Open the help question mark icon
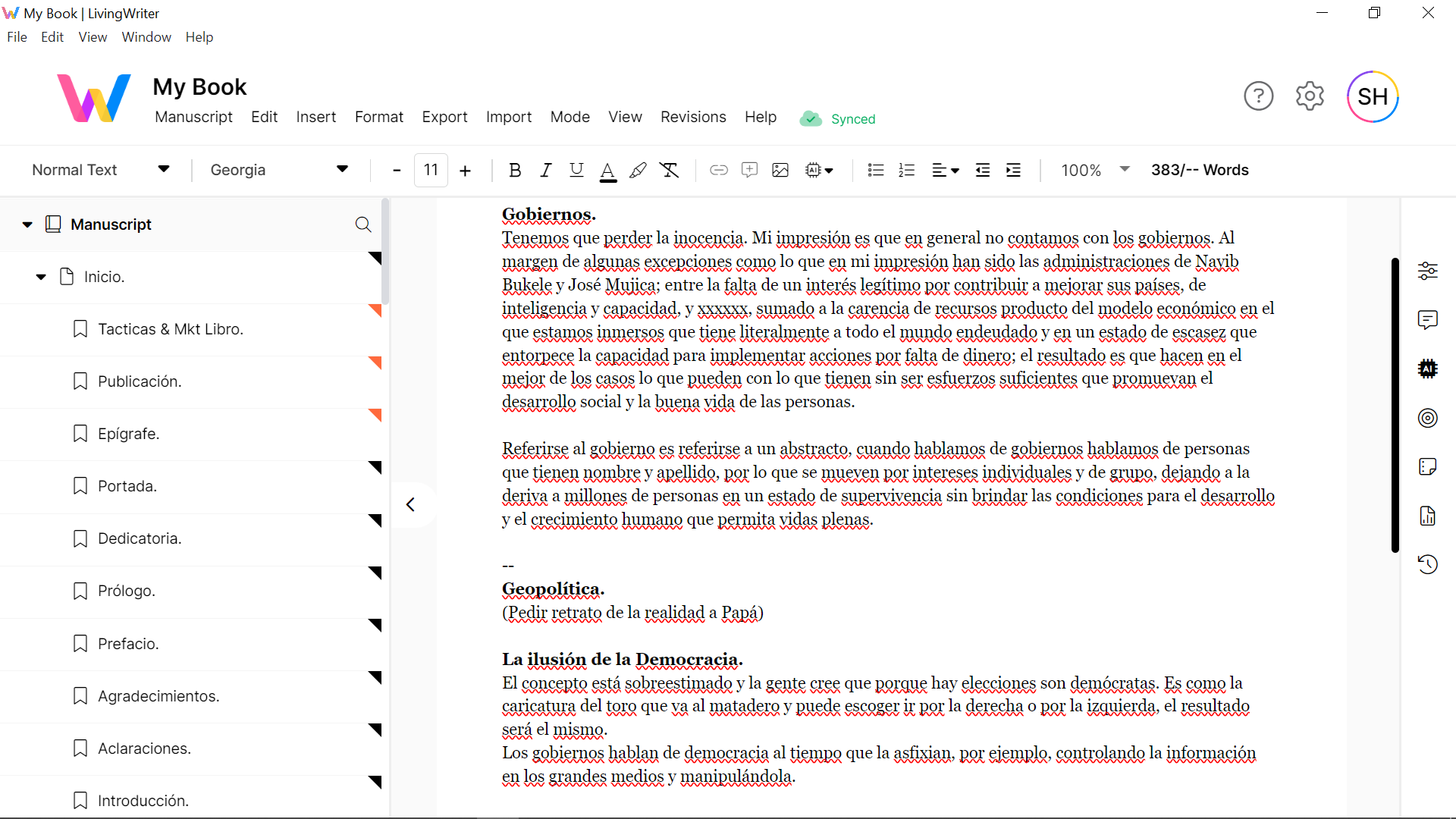The height and width of the screenshot is (819, 1456). [1258, 96]
